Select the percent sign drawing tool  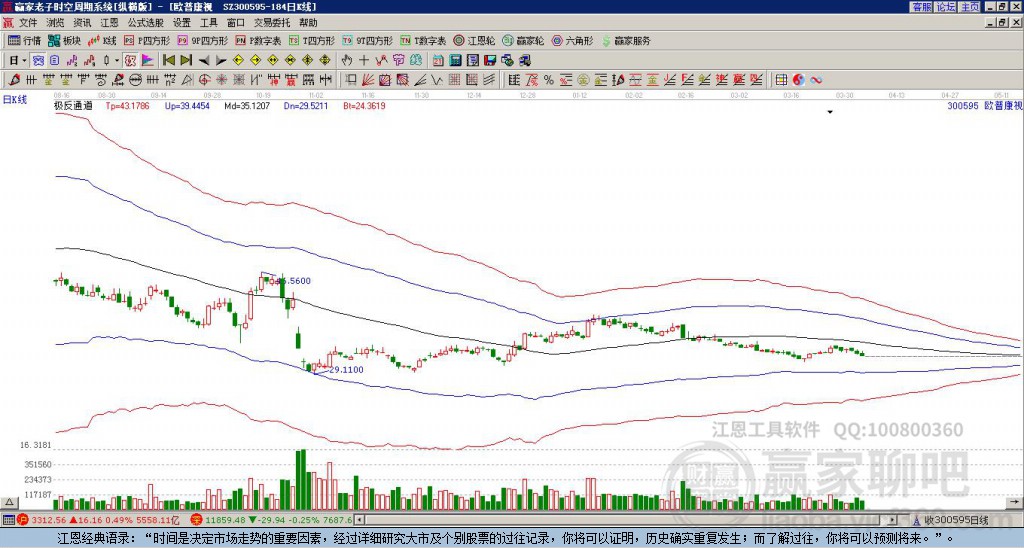coord(549,80)
